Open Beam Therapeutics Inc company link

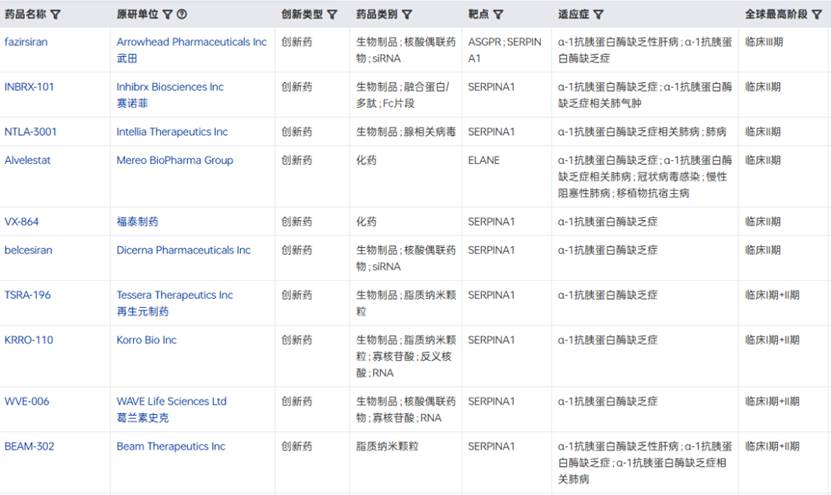[x=171, y=447]
